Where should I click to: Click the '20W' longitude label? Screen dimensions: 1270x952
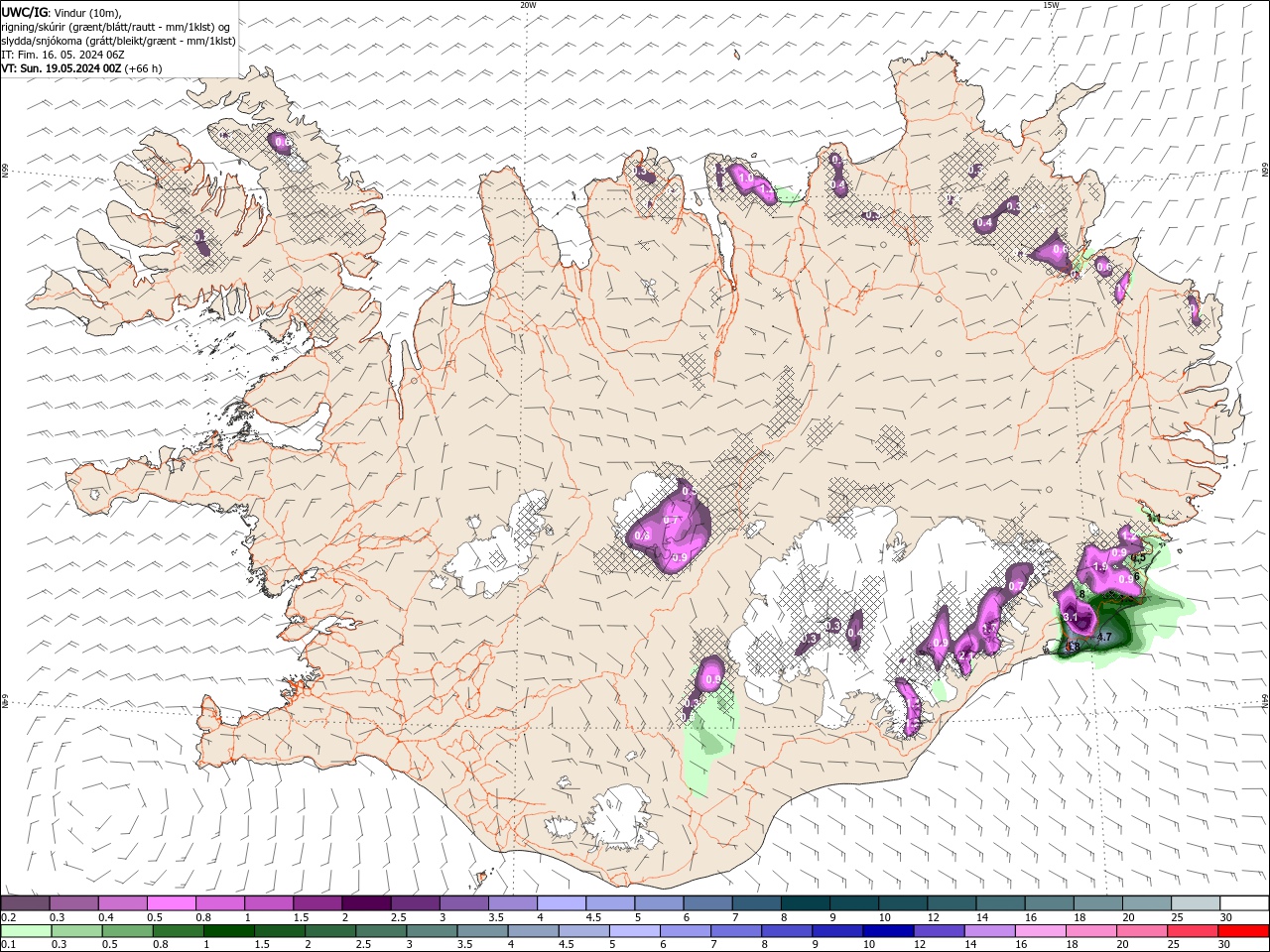(x=528, y=5)
